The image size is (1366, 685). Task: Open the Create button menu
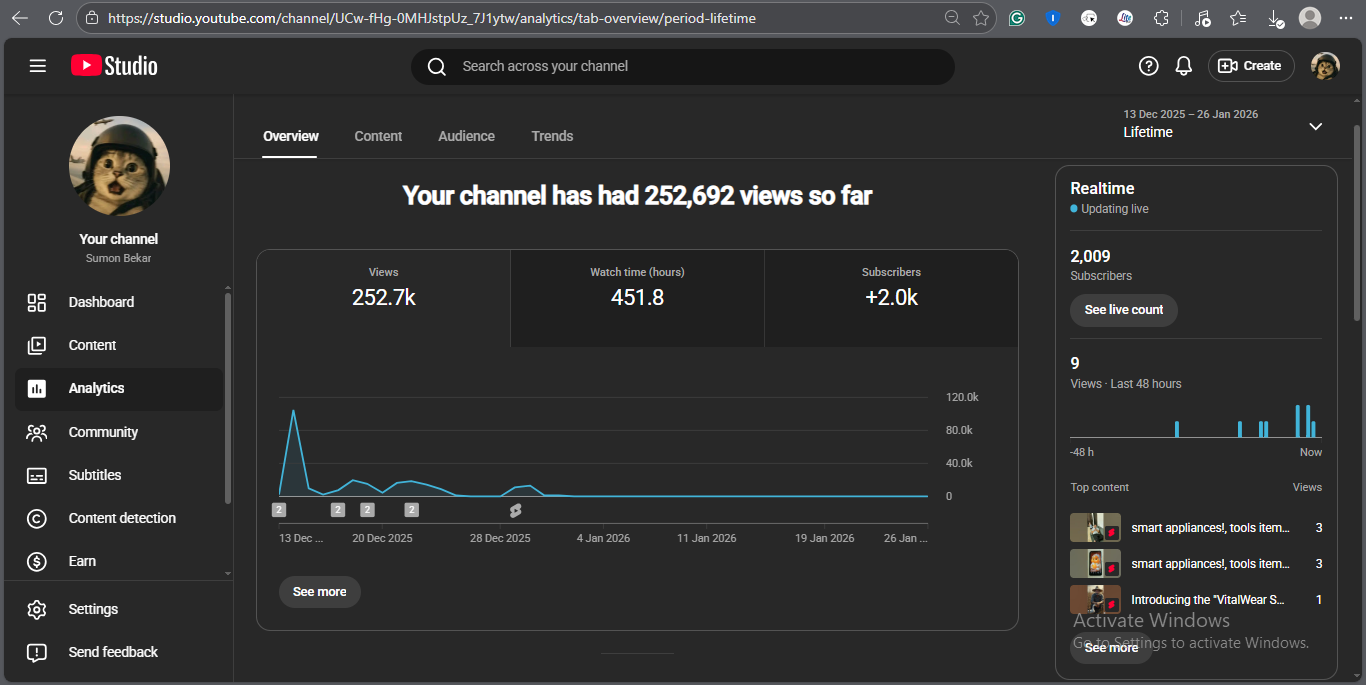coord(1251,66)
